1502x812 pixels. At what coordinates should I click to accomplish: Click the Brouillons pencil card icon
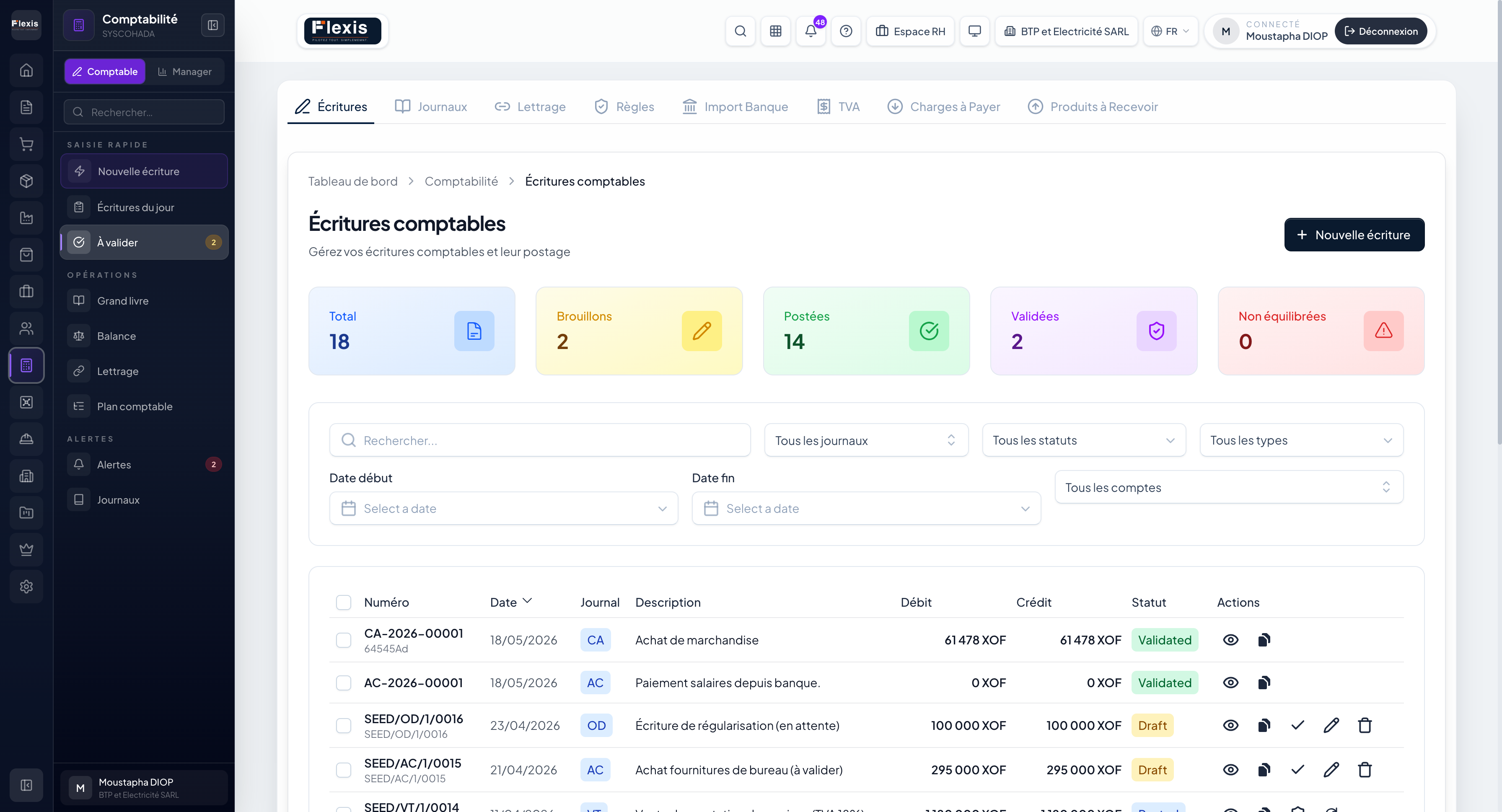pyautogui.click(x=702, y=331)
